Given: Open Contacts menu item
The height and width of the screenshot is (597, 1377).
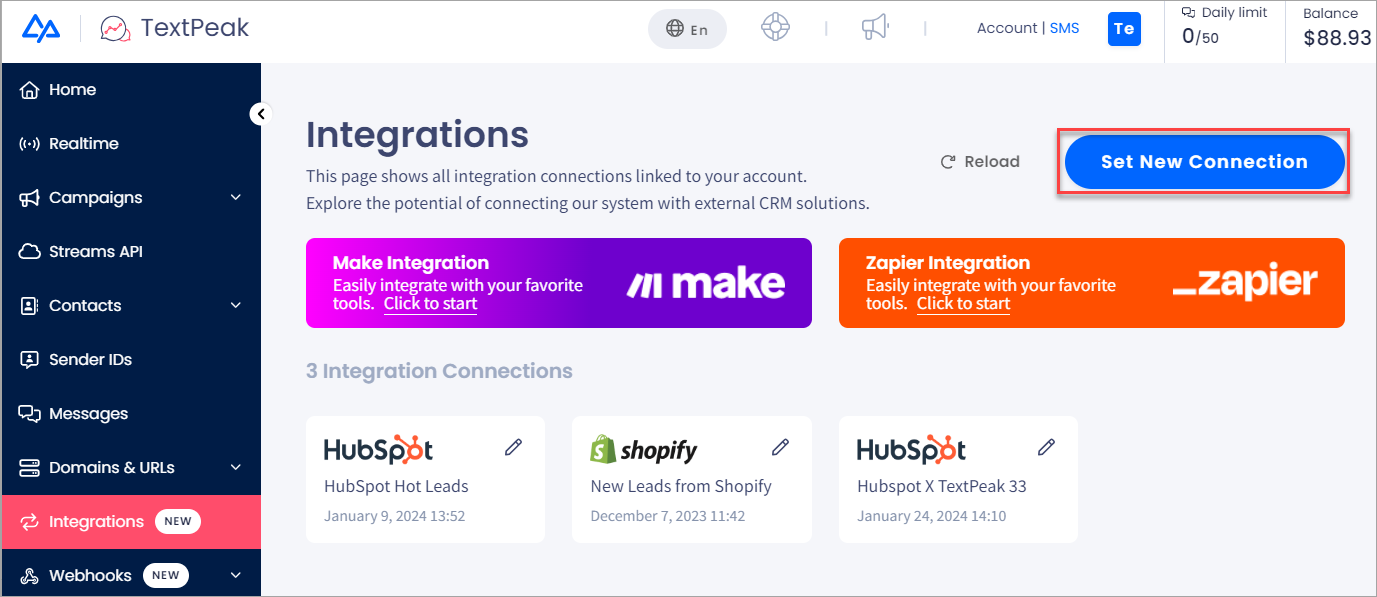Looking at the screenshot, I should click(x=131, y=306).
